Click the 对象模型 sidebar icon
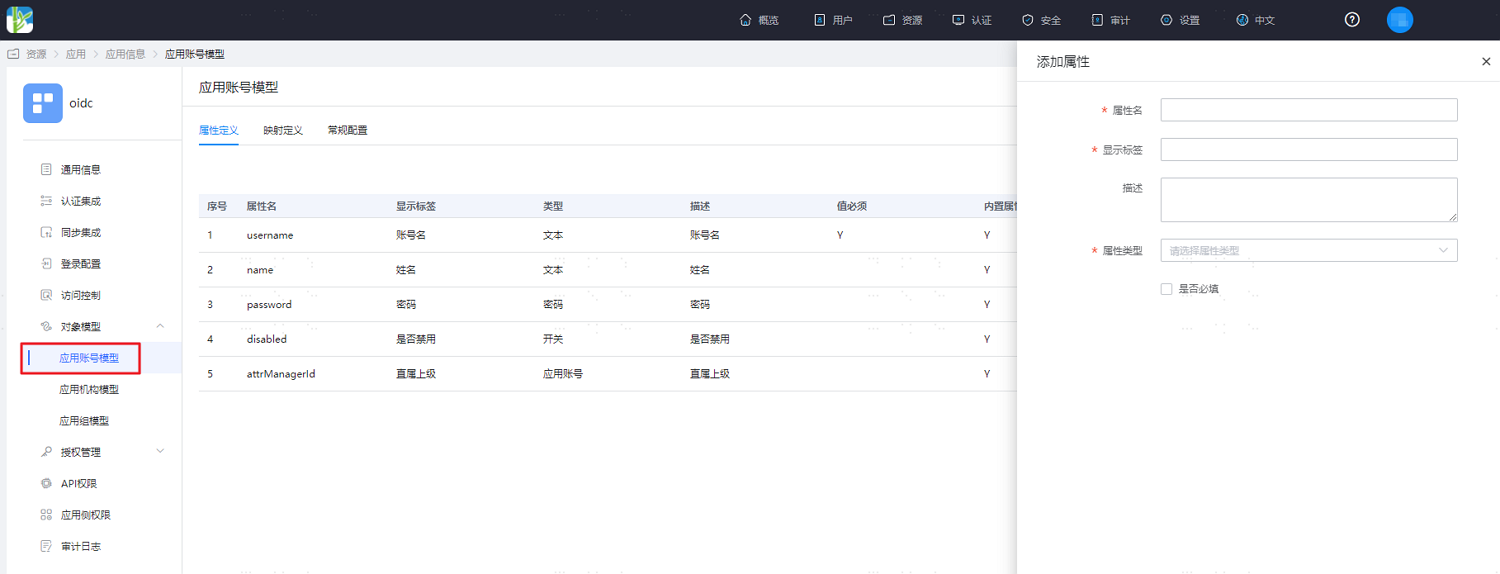1500x574 pixels. [46, 327]
